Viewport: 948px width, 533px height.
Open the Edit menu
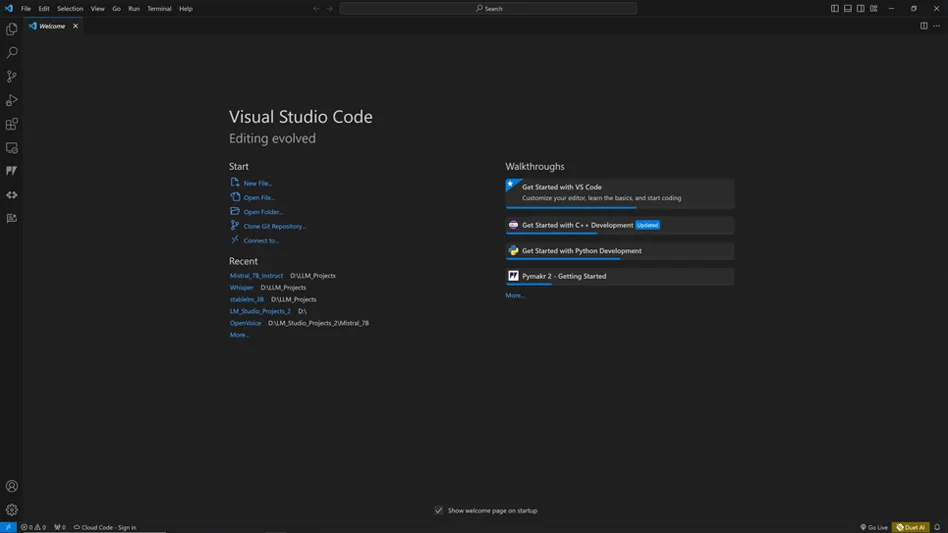point(44,8)
